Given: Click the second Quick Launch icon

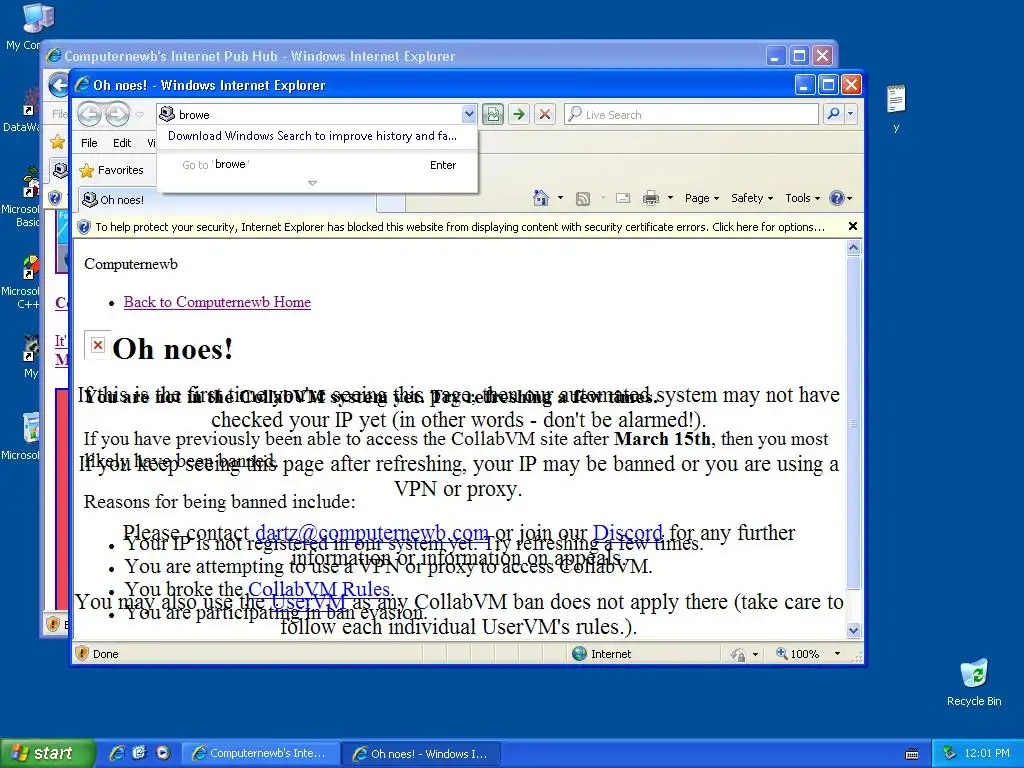Looking at the screenshot, I should (x=140, y=753).
